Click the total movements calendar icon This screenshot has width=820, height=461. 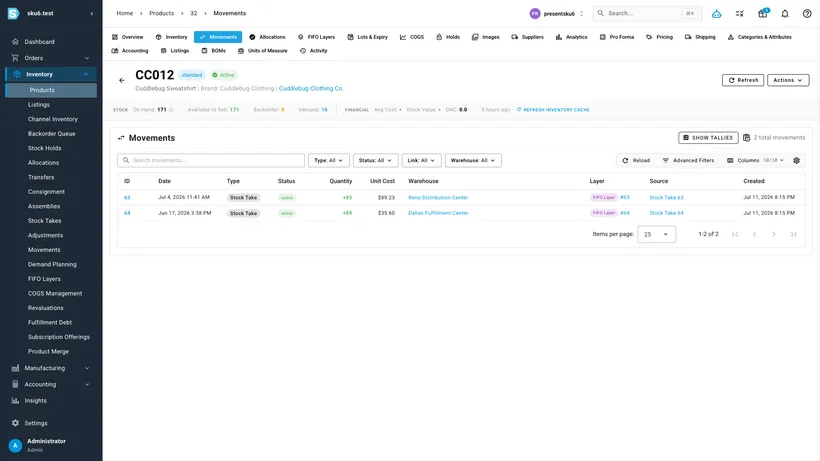tap(746, 137)
